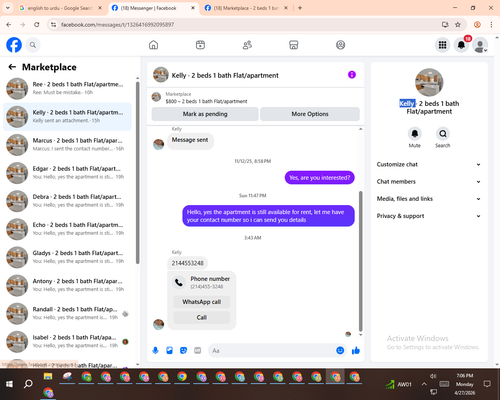
Task: Open the account profile avatar menu
Action: [480, 45]
